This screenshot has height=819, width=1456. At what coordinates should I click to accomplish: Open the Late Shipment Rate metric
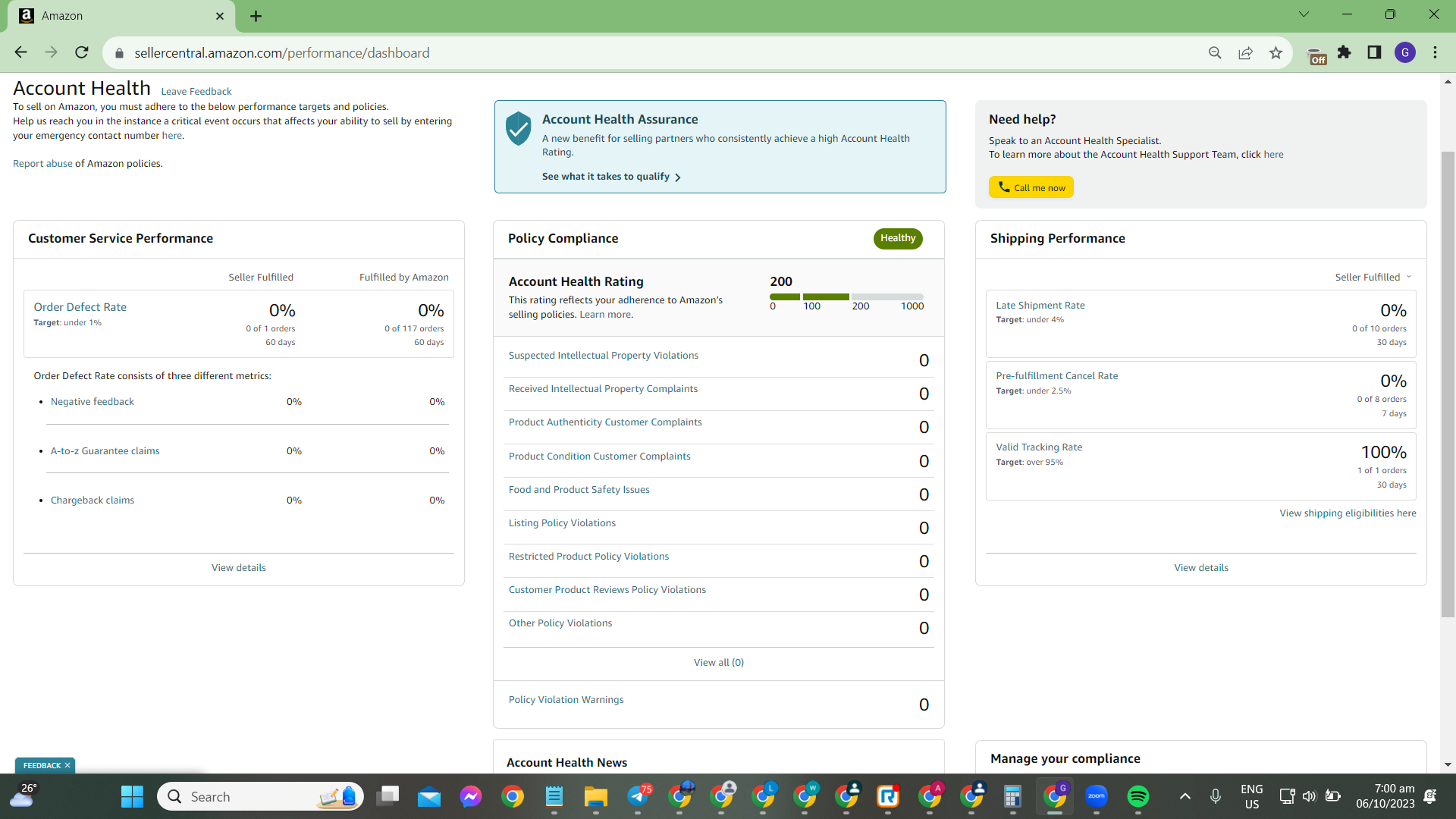[x=1040, y=306]
